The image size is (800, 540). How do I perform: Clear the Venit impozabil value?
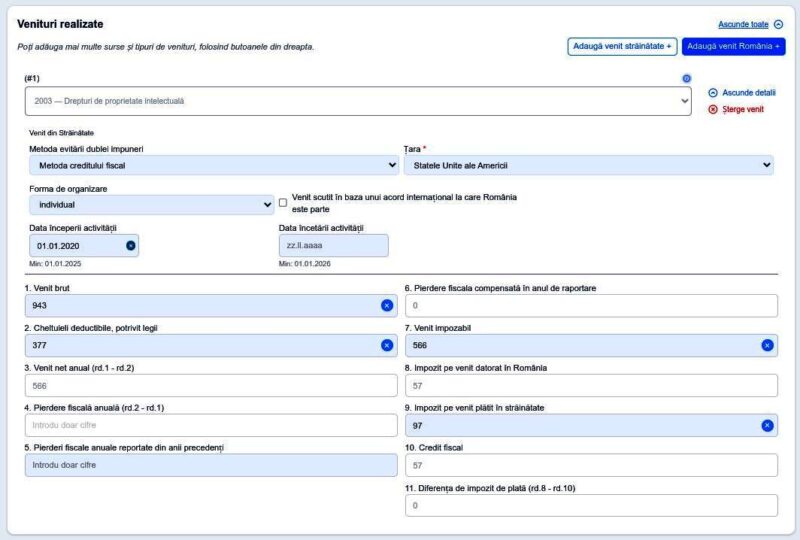[767, 345]
